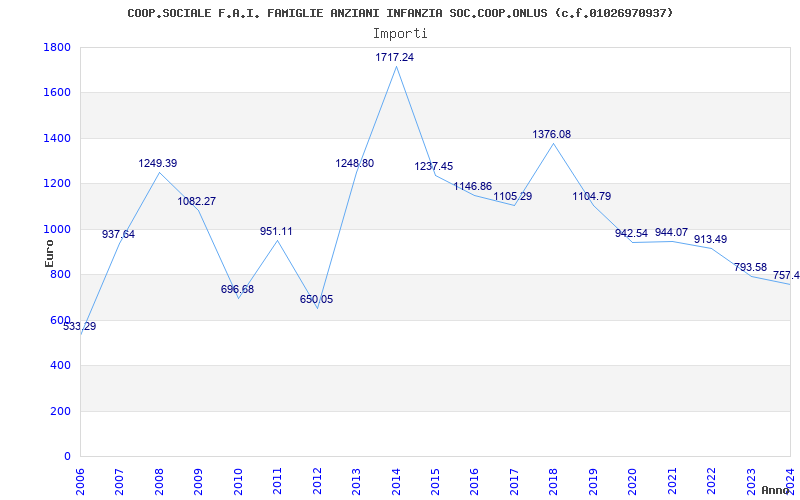800x500 pixels.
Task: Click the 696.68 data label
Action: [x=237, y=290]
